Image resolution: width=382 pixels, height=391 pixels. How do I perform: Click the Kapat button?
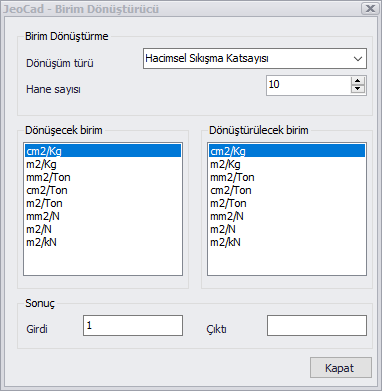tap(341, 368)
